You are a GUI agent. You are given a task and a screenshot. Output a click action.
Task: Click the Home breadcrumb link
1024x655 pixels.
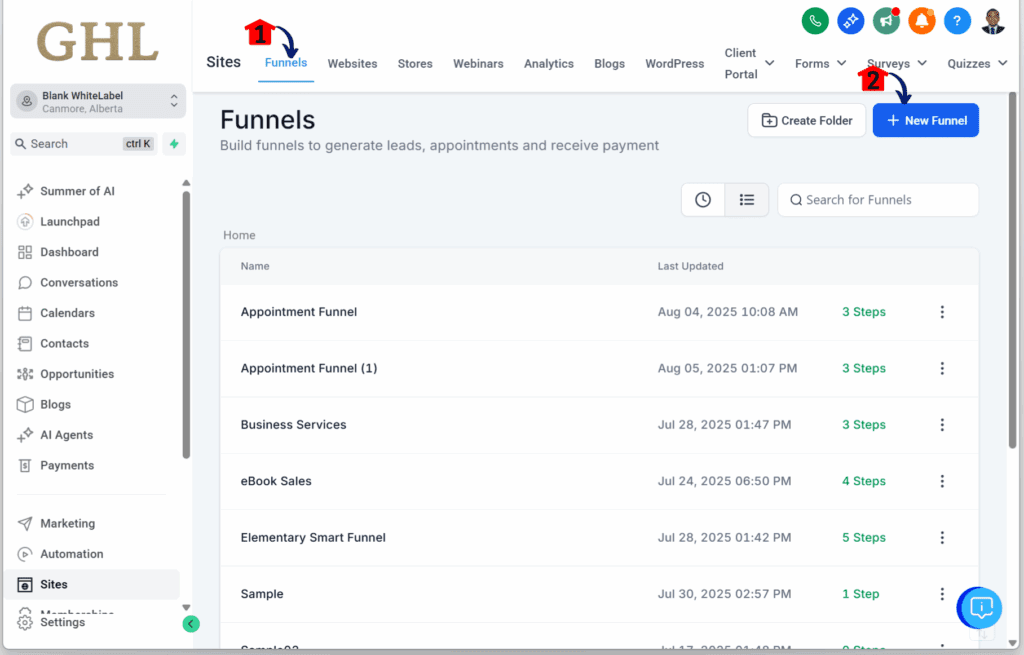coord(239,235)
